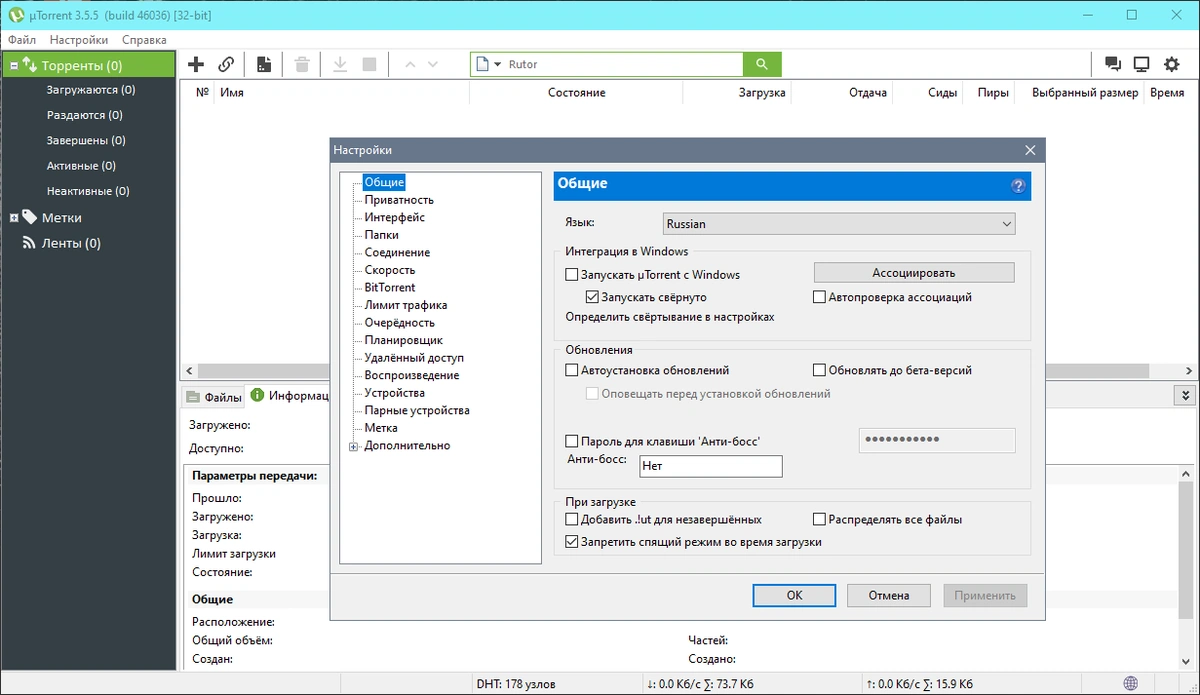Enable Start µTorrent with Windows checkbox
The height and width of the screenshot is (695, 1200).
coord(572,274)
